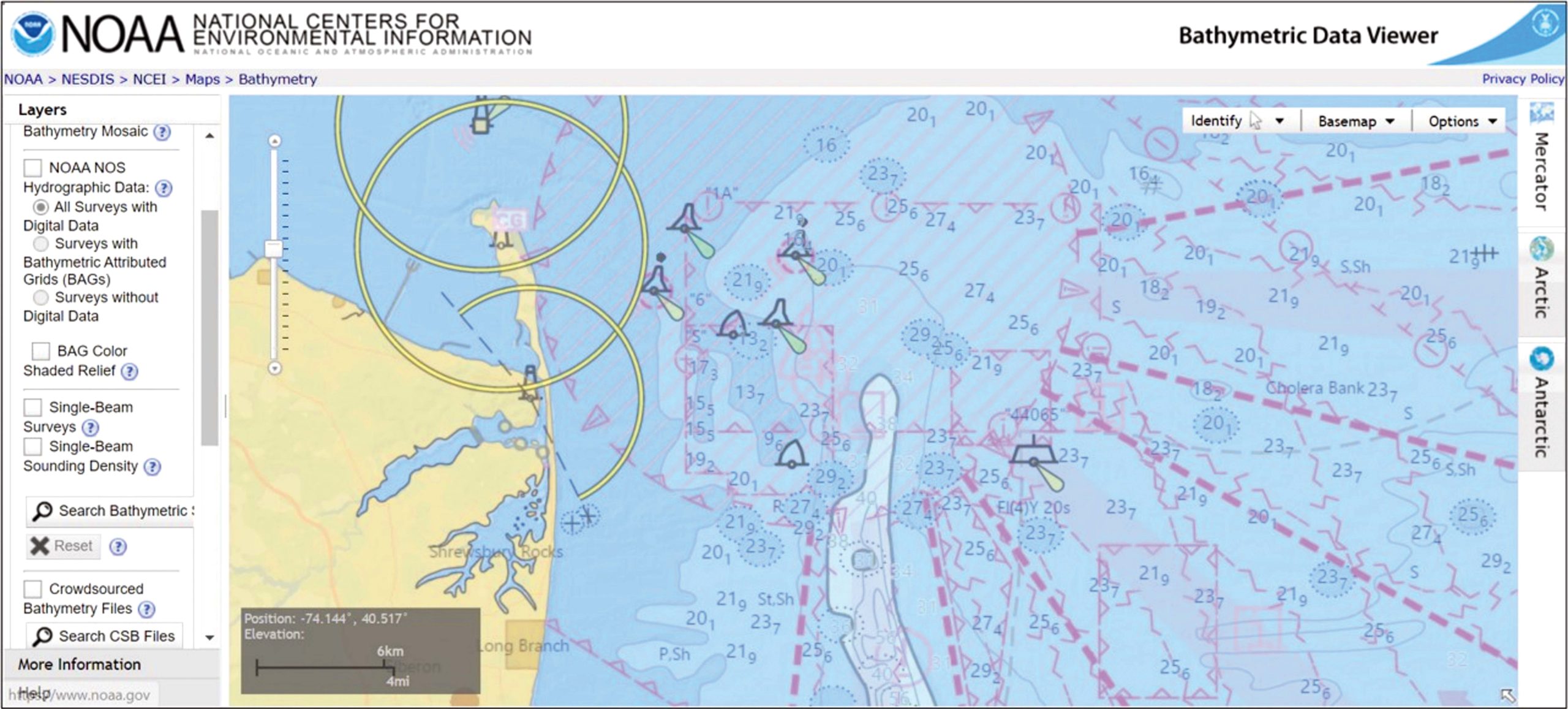Click help icon next to Bathymetry Mosaic
The width and height of the screenshot is (1568, 709).
point(162,132)
